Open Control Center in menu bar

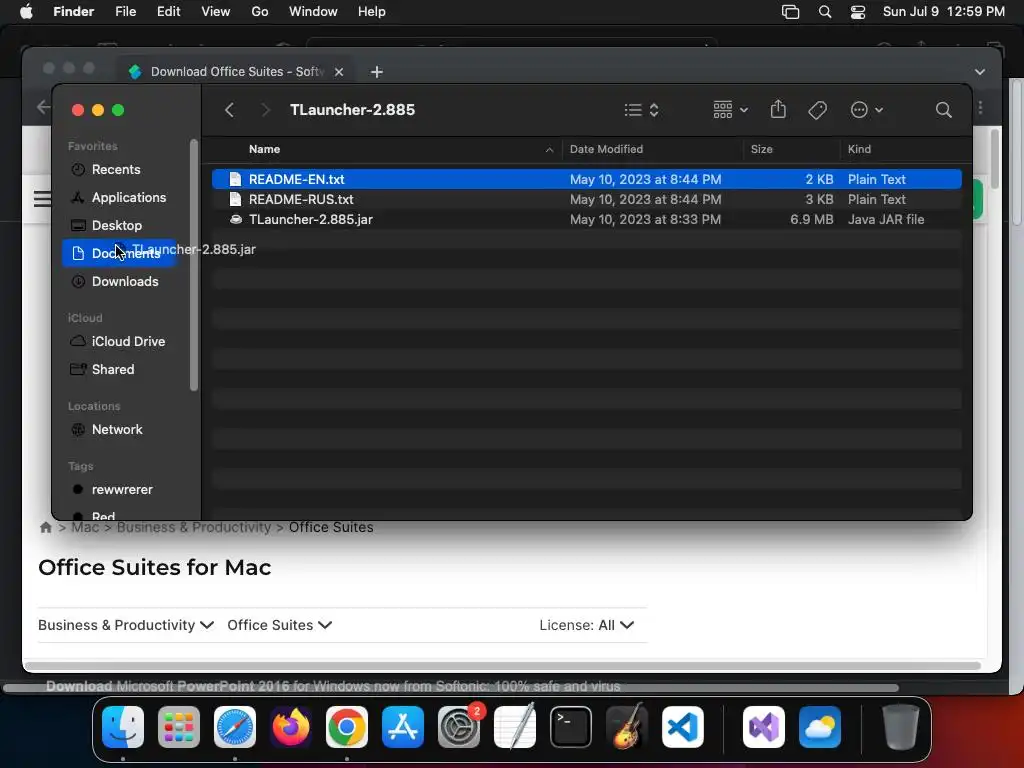pos(857,12)
